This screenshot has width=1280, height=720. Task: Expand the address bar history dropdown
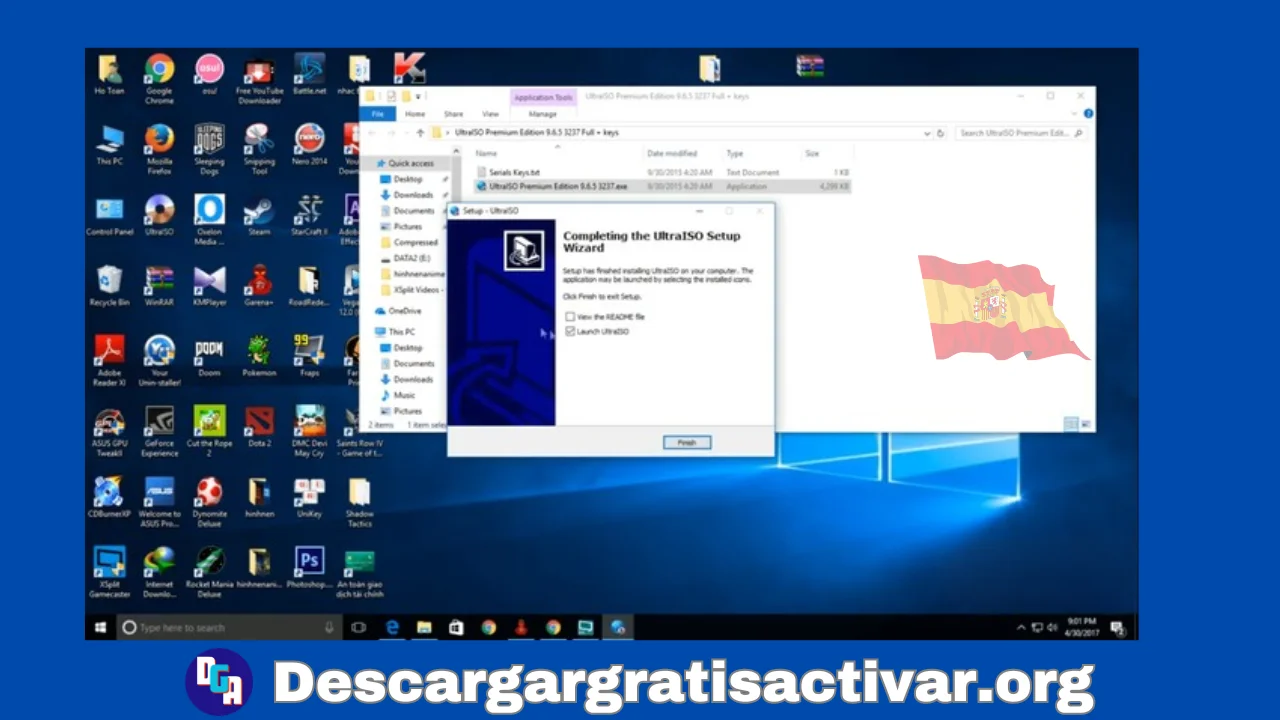point(928,133)
